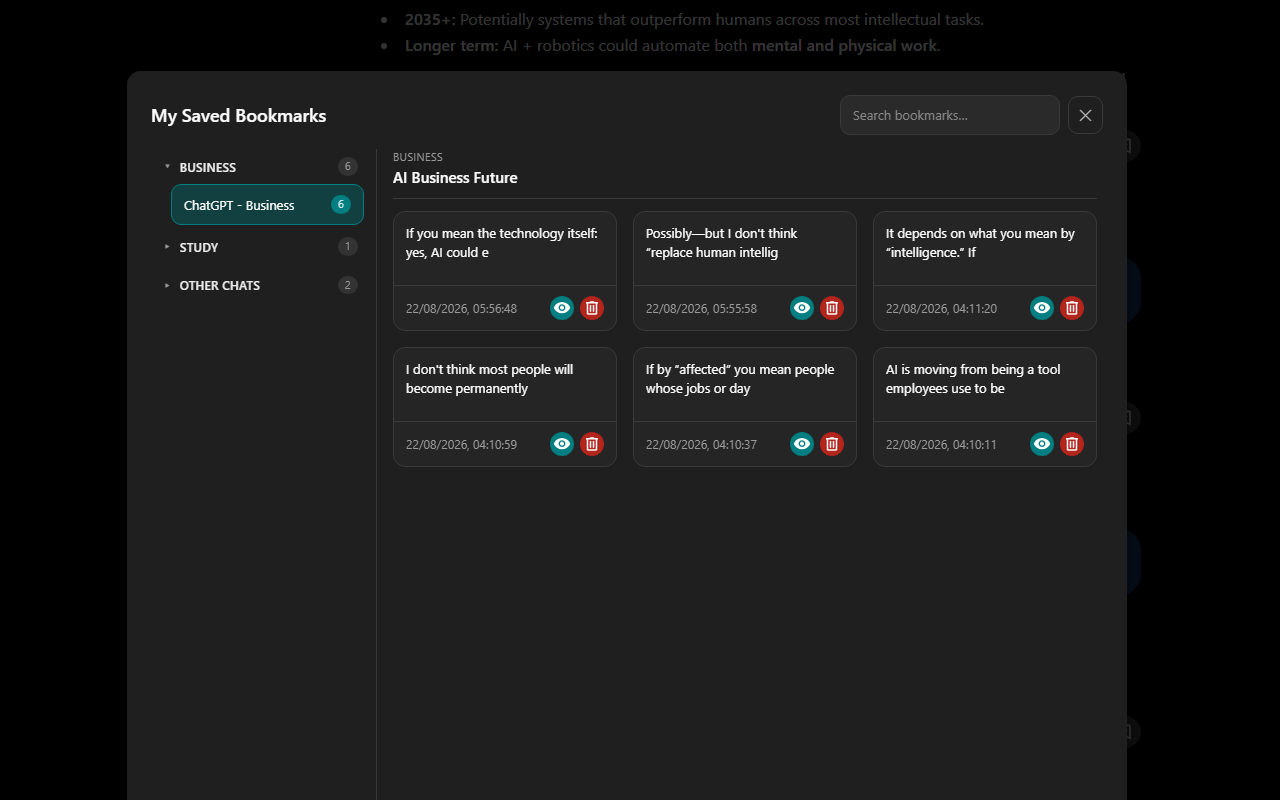Click the timestamp 22/08/2026, 04:10:11
Viewport: 1280px width, 800px height.
[941, 445]
